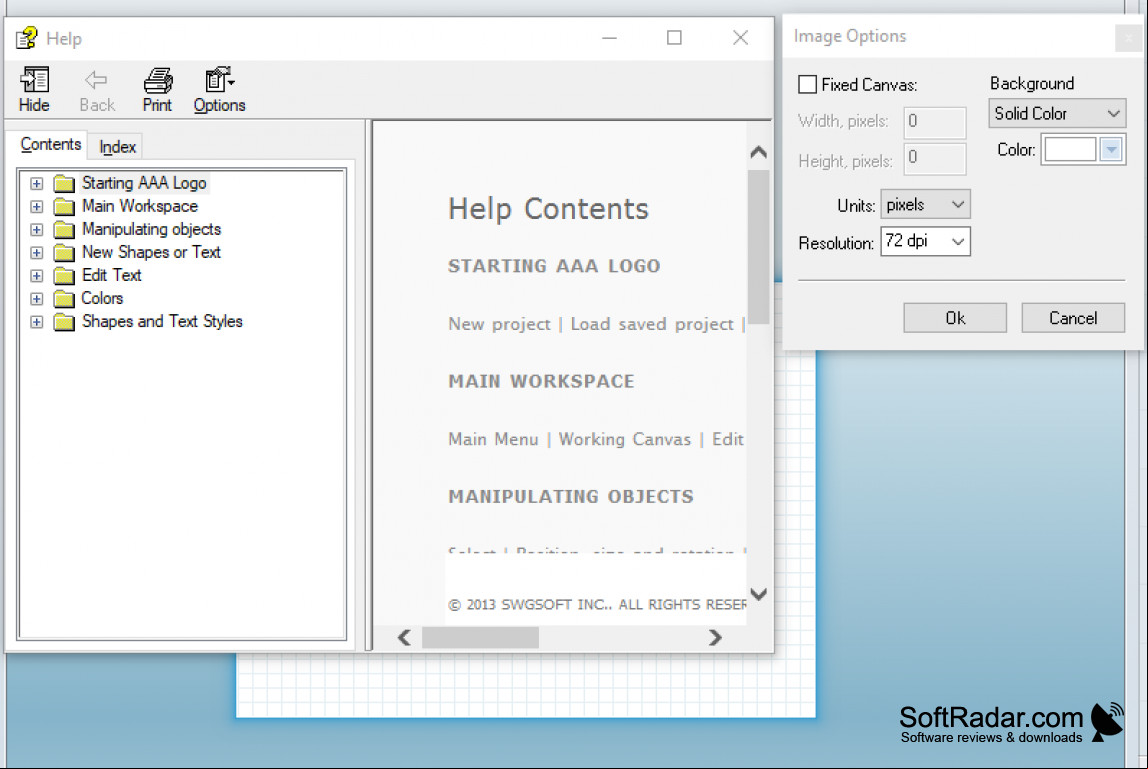Click the Height, pixels input field

(935, 159)
